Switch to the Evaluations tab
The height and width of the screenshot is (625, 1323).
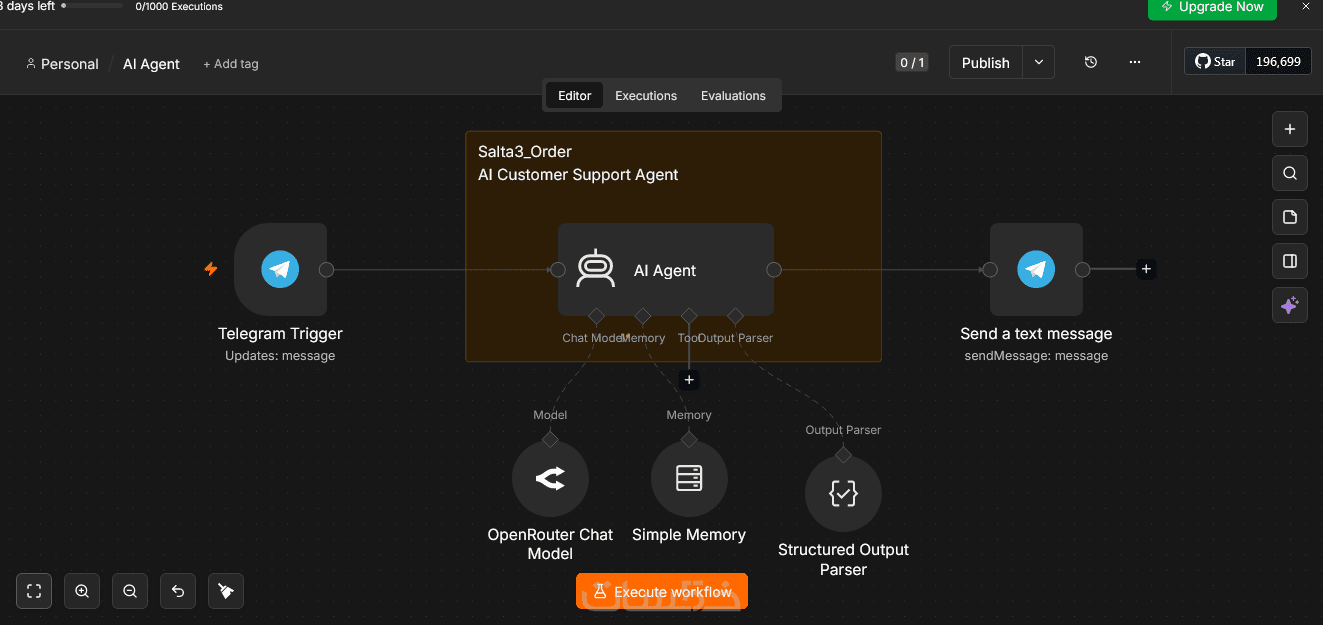[x=733, y=95]
